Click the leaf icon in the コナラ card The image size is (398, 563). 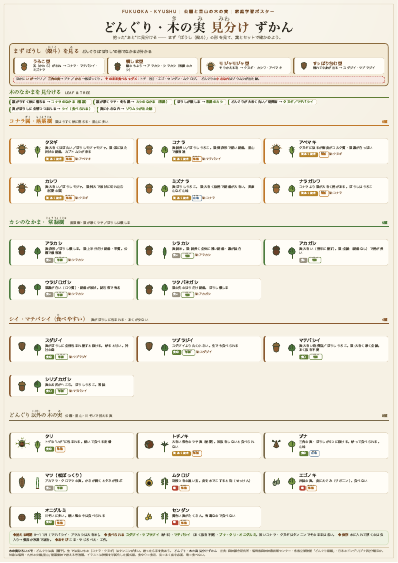[x=165, y=151]
